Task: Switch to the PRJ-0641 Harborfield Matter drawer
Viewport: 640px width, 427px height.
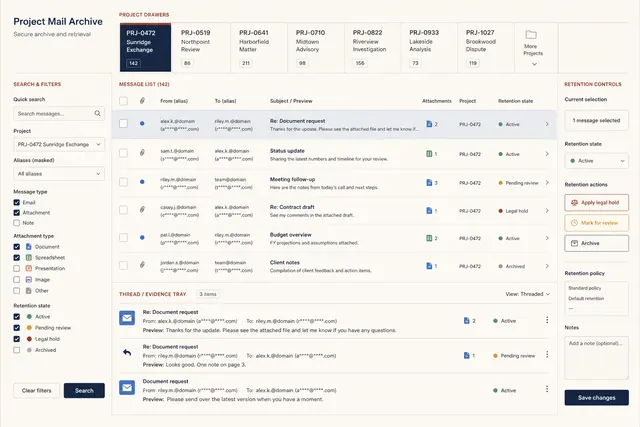Action: coord(259,48)
